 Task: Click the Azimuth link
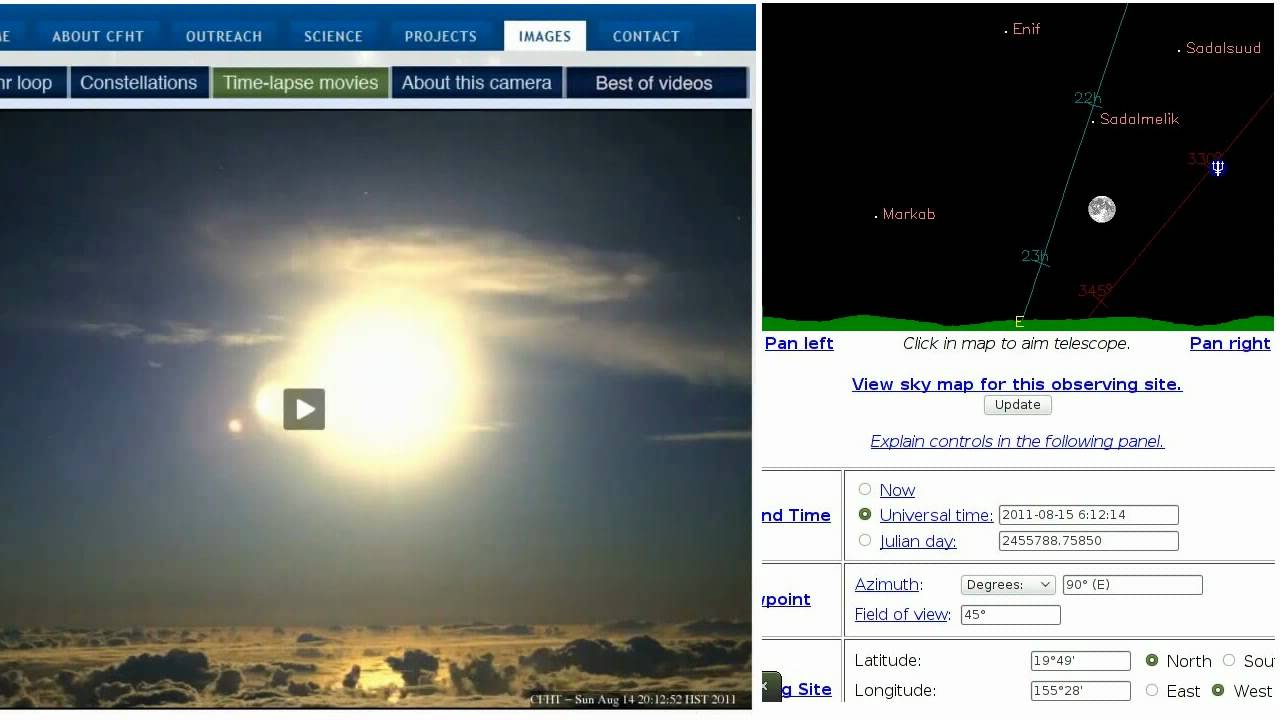(886, 585)
